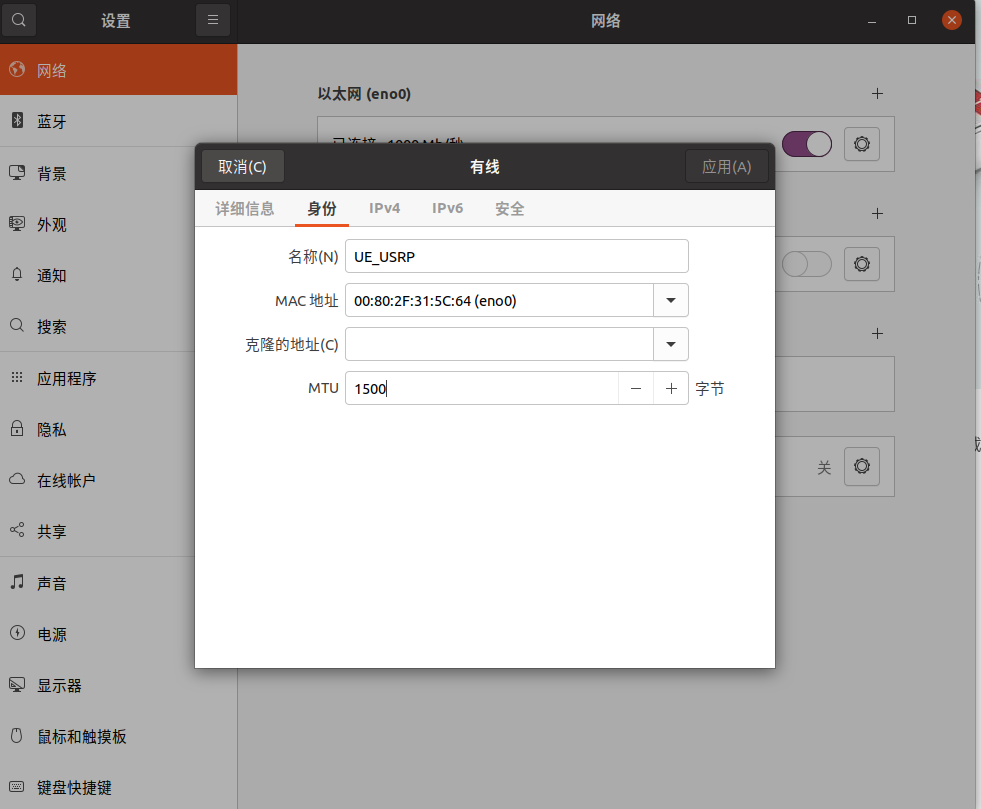This screenshot has width=981, height=809.
Task: Switch to the 身份 tab
Action: point(322,208)
